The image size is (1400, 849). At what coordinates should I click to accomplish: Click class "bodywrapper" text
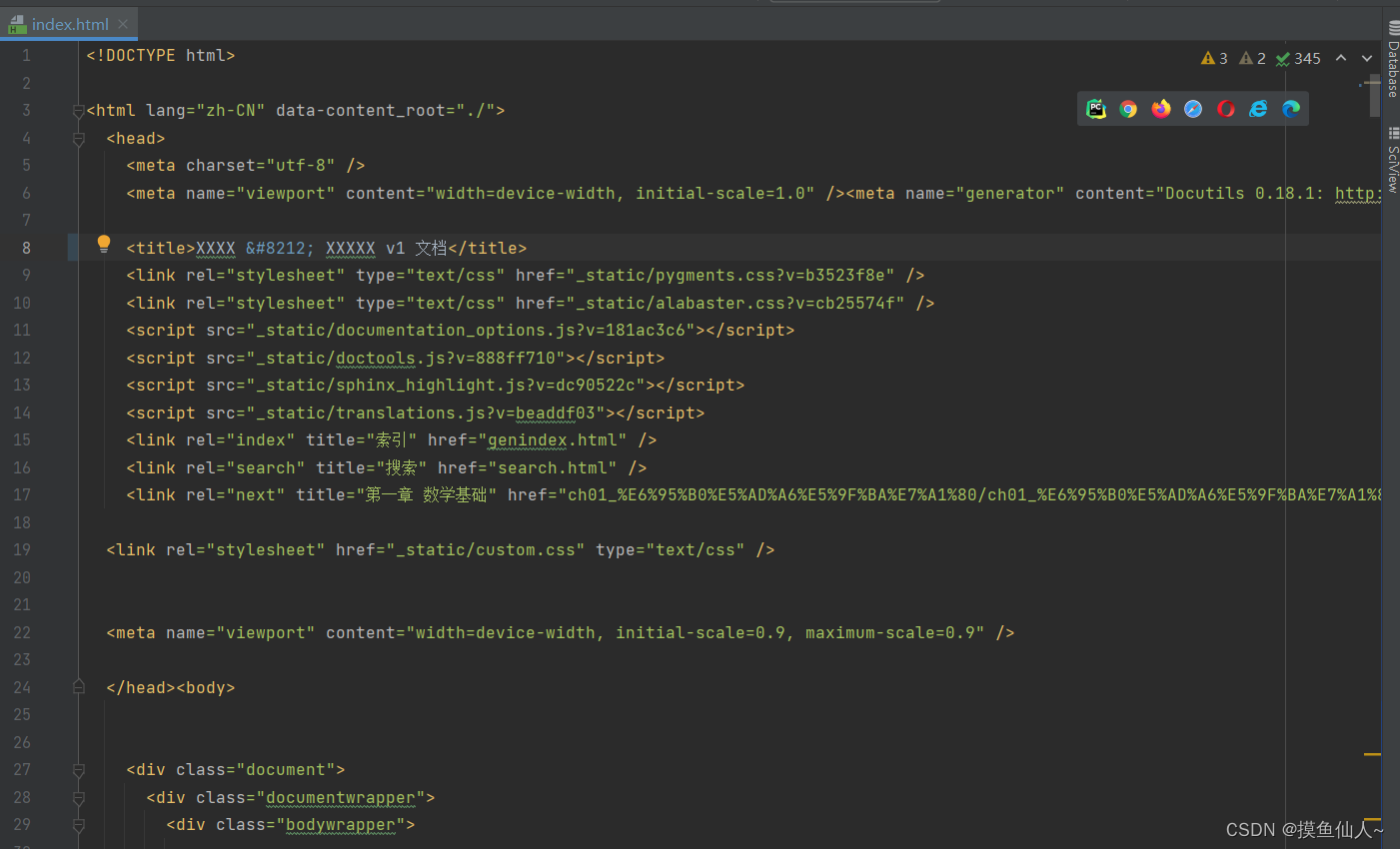pyautogui.click(x=341, y=825)
